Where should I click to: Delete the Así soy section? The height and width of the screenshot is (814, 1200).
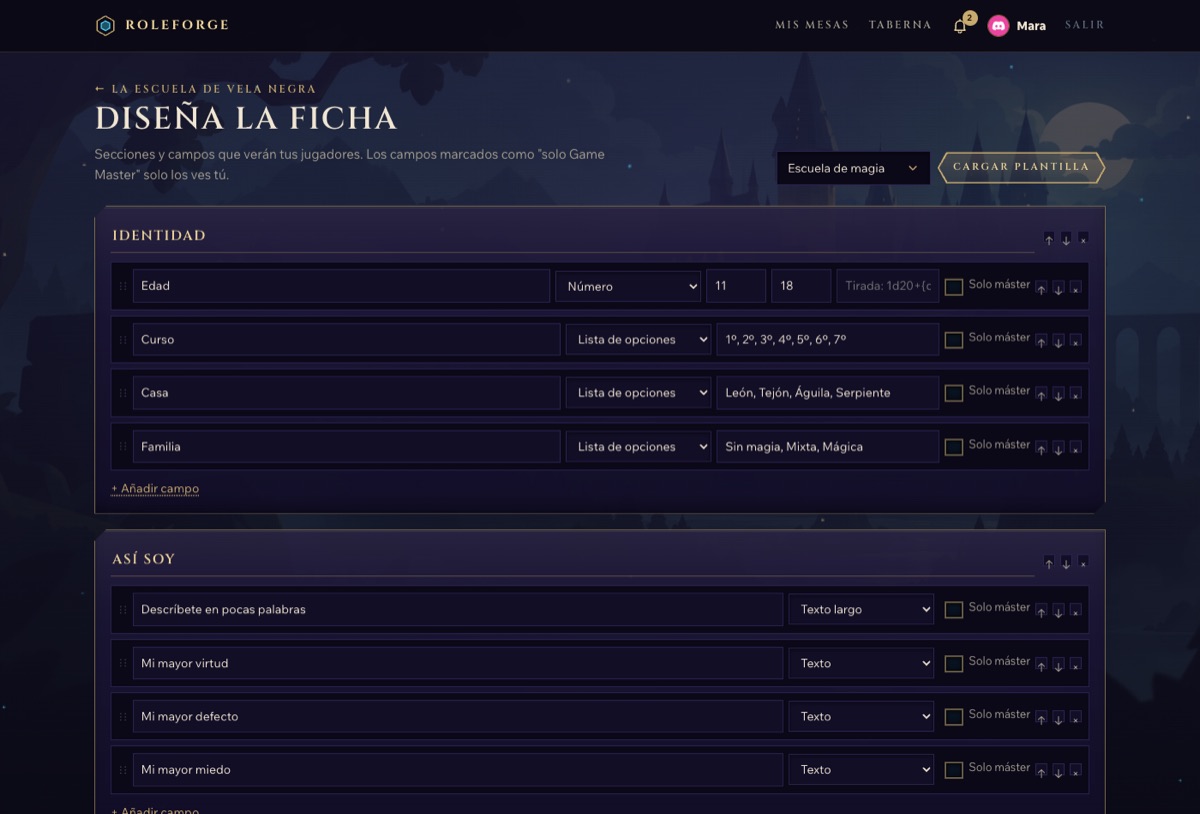1083,563
